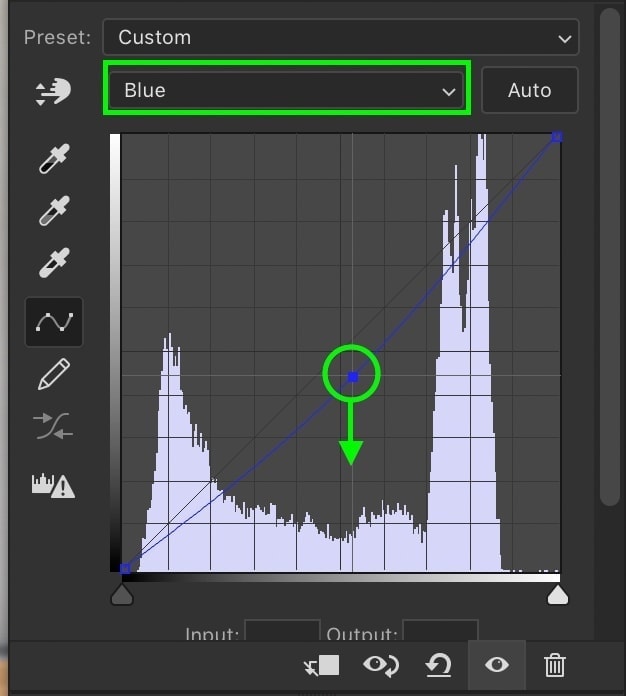626x696 pixels.
Task: Pick the white point eyedropper
Action: [54, 262]
